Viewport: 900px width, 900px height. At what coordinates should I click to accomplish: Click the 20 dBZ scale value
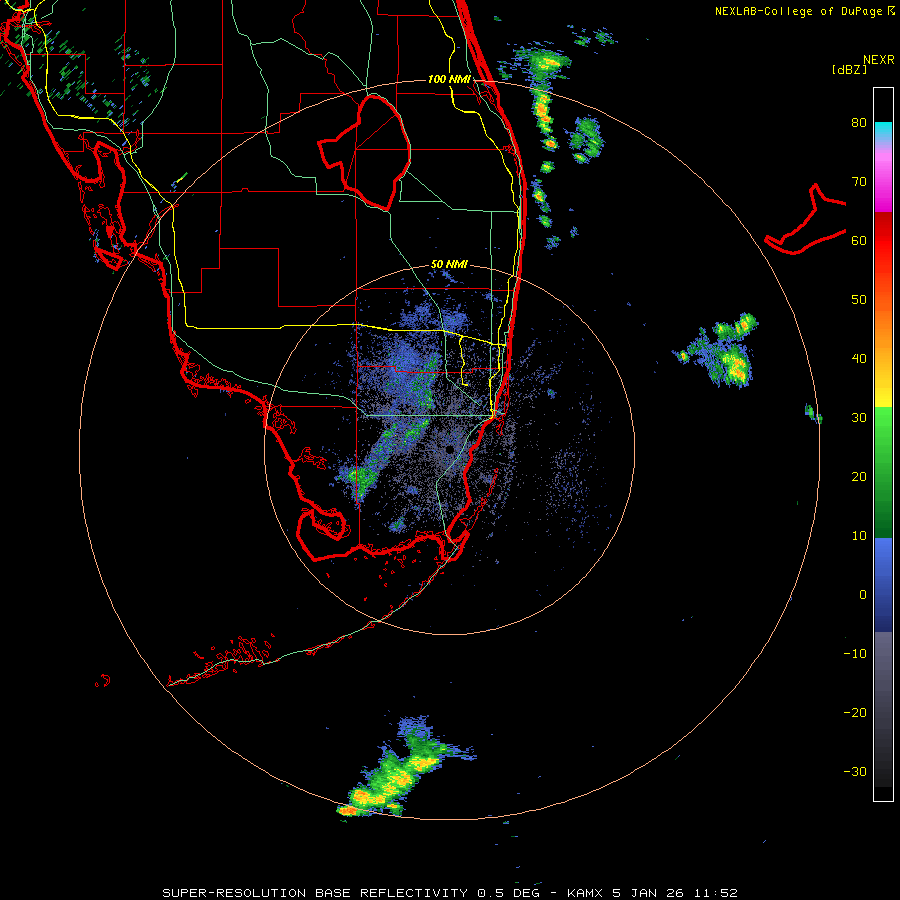pos(859,477)
